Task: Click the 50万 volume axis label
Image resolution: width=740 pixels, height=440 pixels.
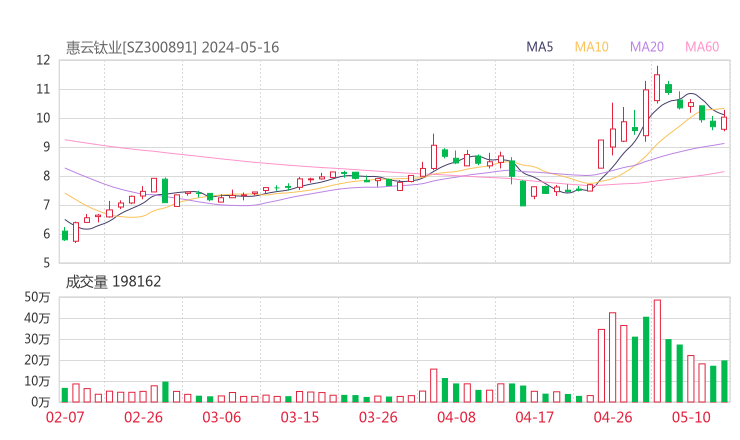Action: tap(37, 297)
